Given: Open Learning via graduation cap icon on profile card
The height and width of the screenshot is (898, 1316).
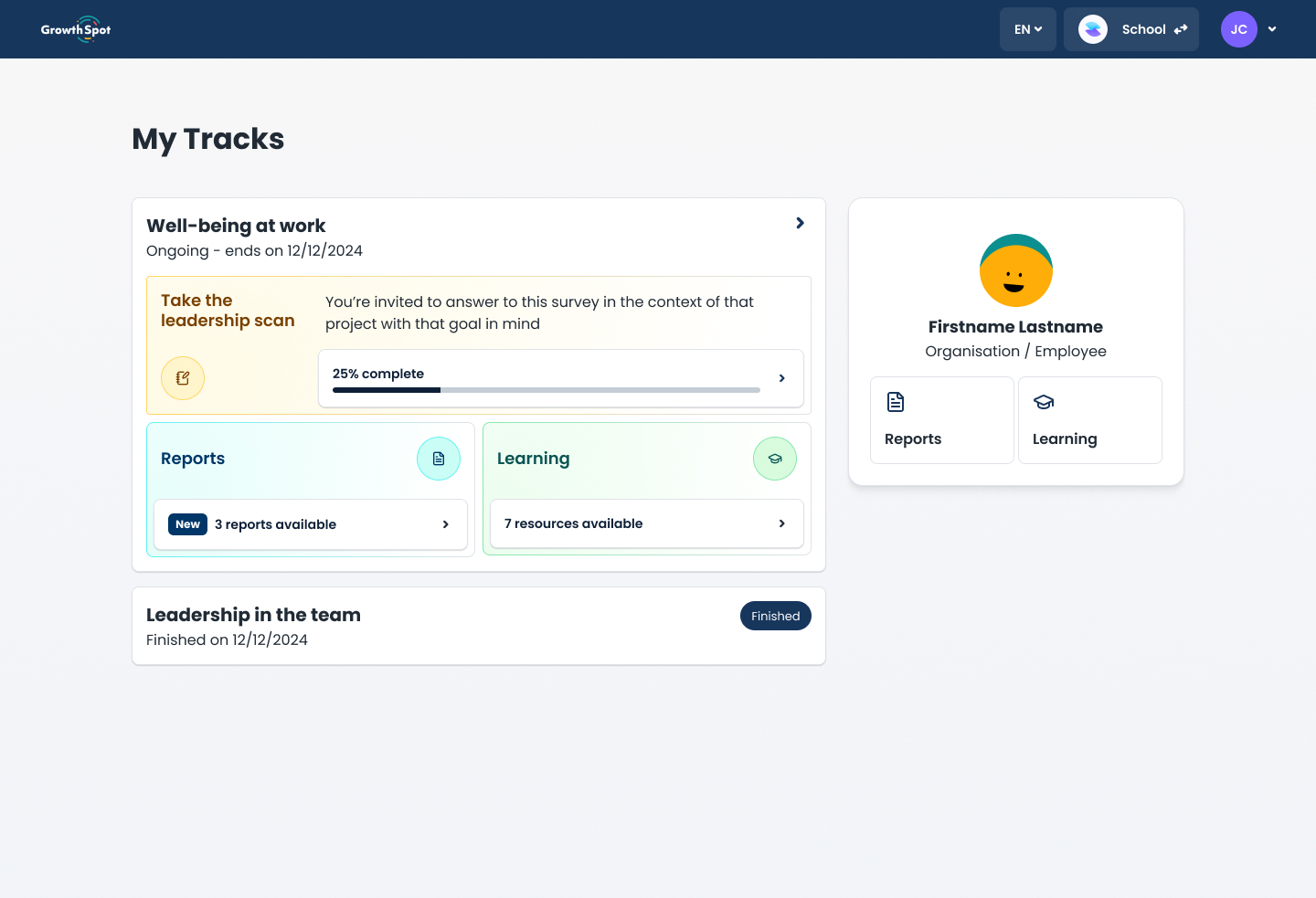Looking at the screenshot, I should pyautogui.click(x=1043, y=401).
